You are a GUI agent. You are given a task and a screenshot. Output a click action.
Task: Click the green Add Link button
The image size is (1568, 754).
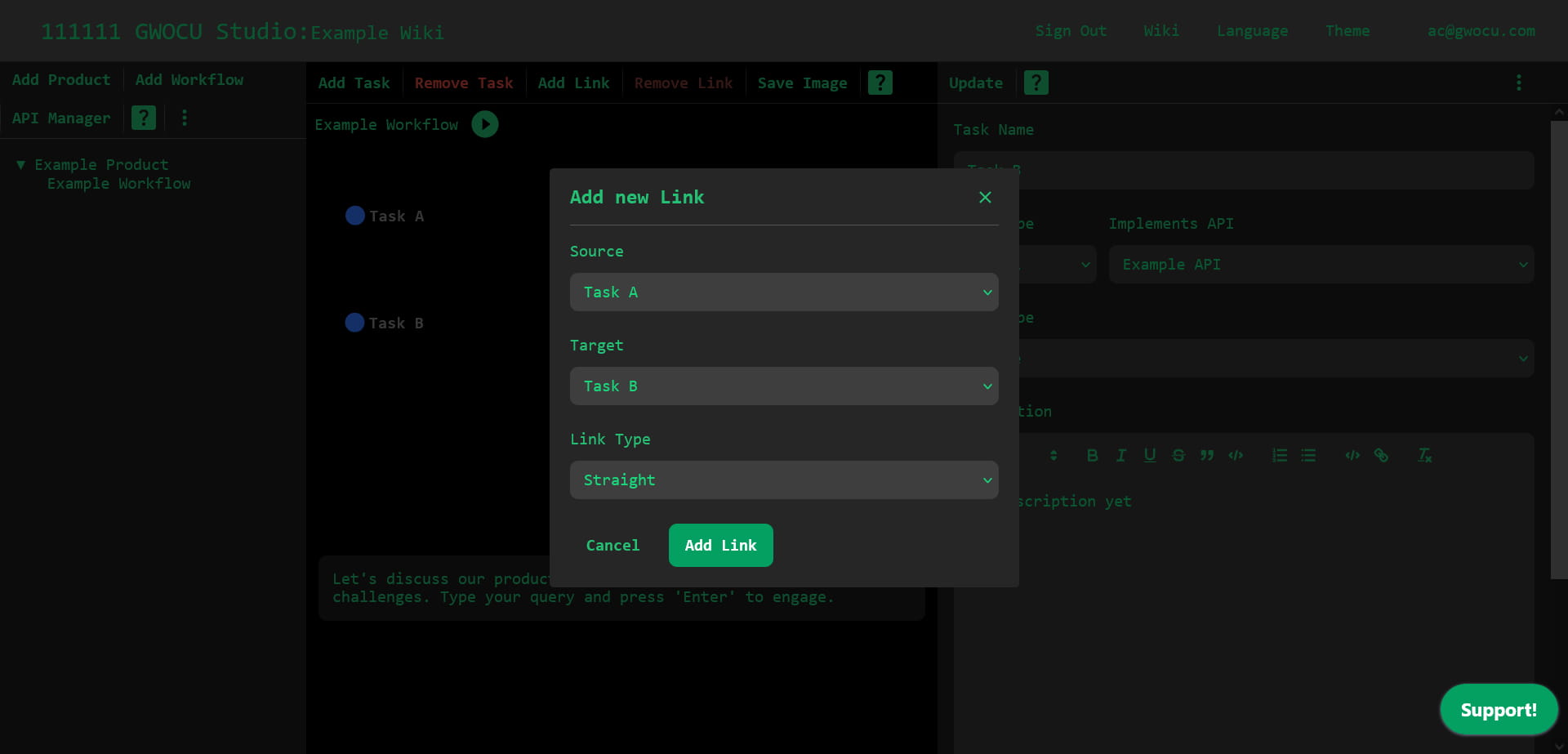(x=720, y=546)
